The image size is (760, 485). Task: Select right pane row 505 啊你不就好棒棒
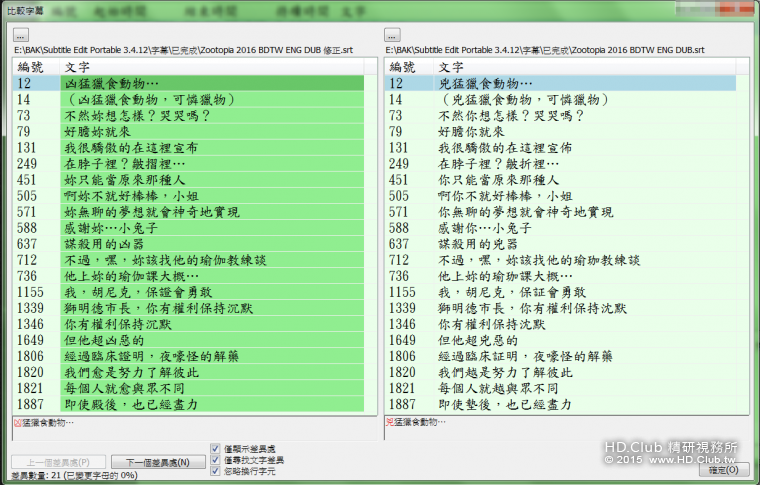pos(561,196)
